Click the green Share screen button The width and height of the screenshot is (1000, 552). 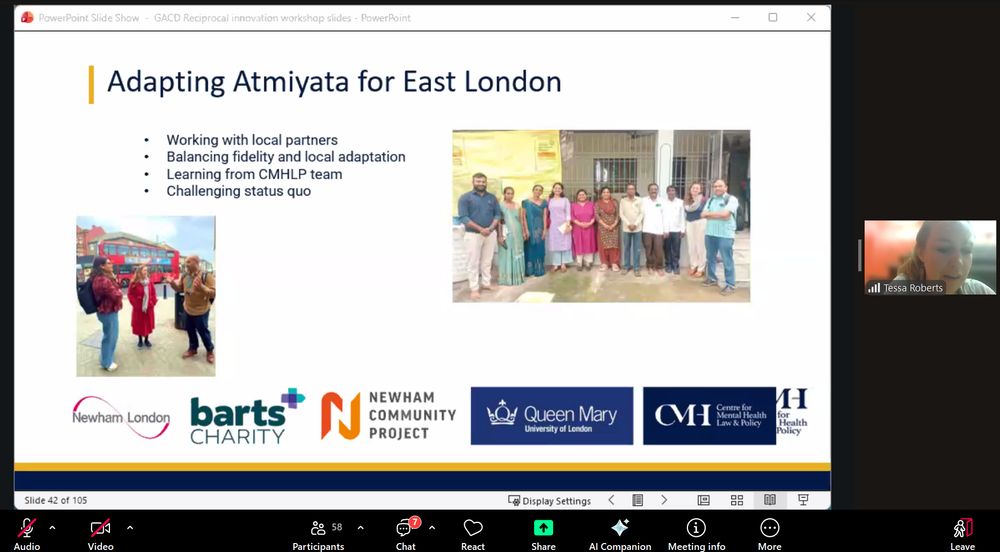click(543, 534)
